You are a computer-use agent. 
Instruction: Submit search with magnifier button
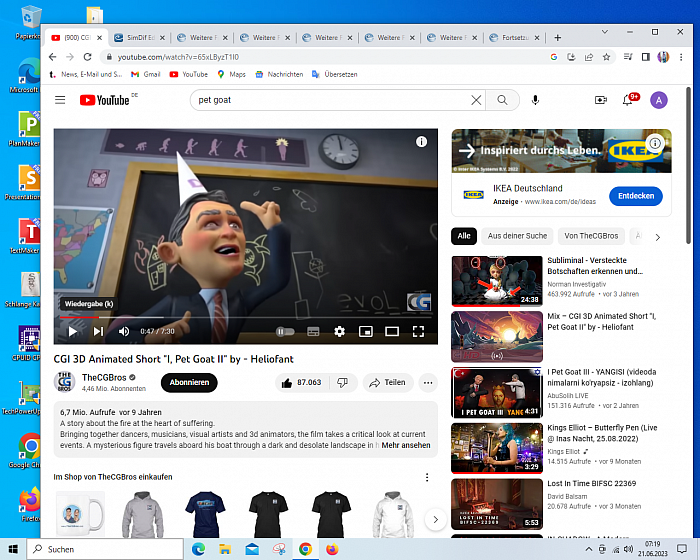coord(502,100)
